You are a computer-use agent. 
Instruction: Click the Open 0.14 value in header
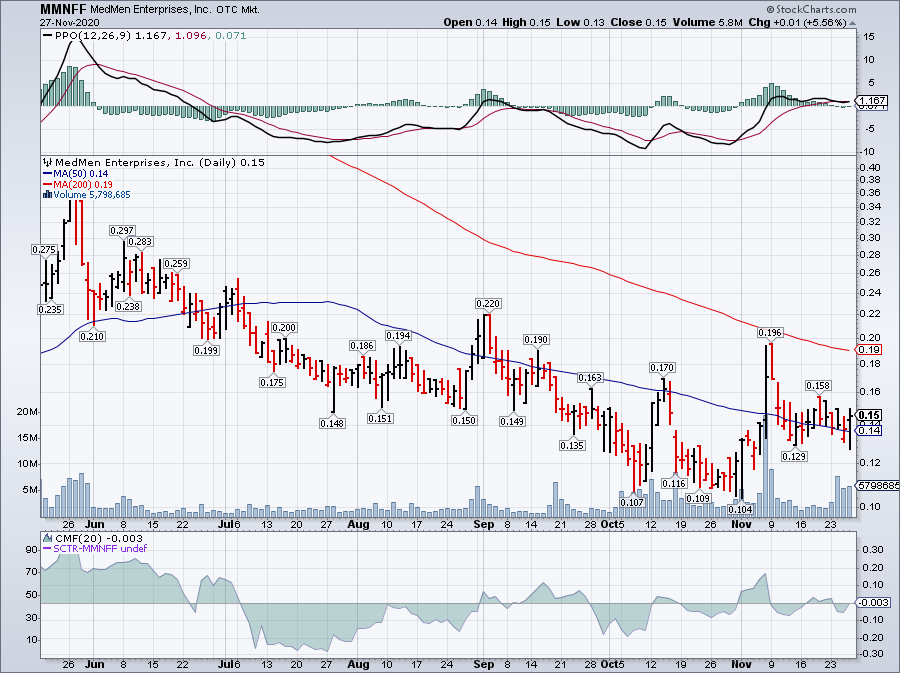point(470,22)
